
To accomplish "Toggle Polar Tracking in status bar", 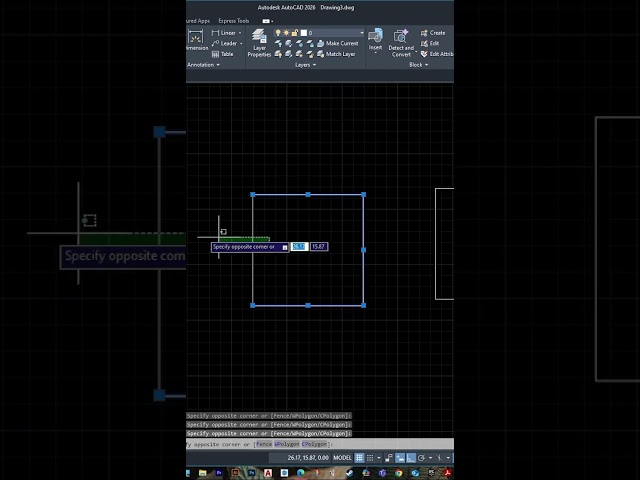I will (x=422, y=458).
